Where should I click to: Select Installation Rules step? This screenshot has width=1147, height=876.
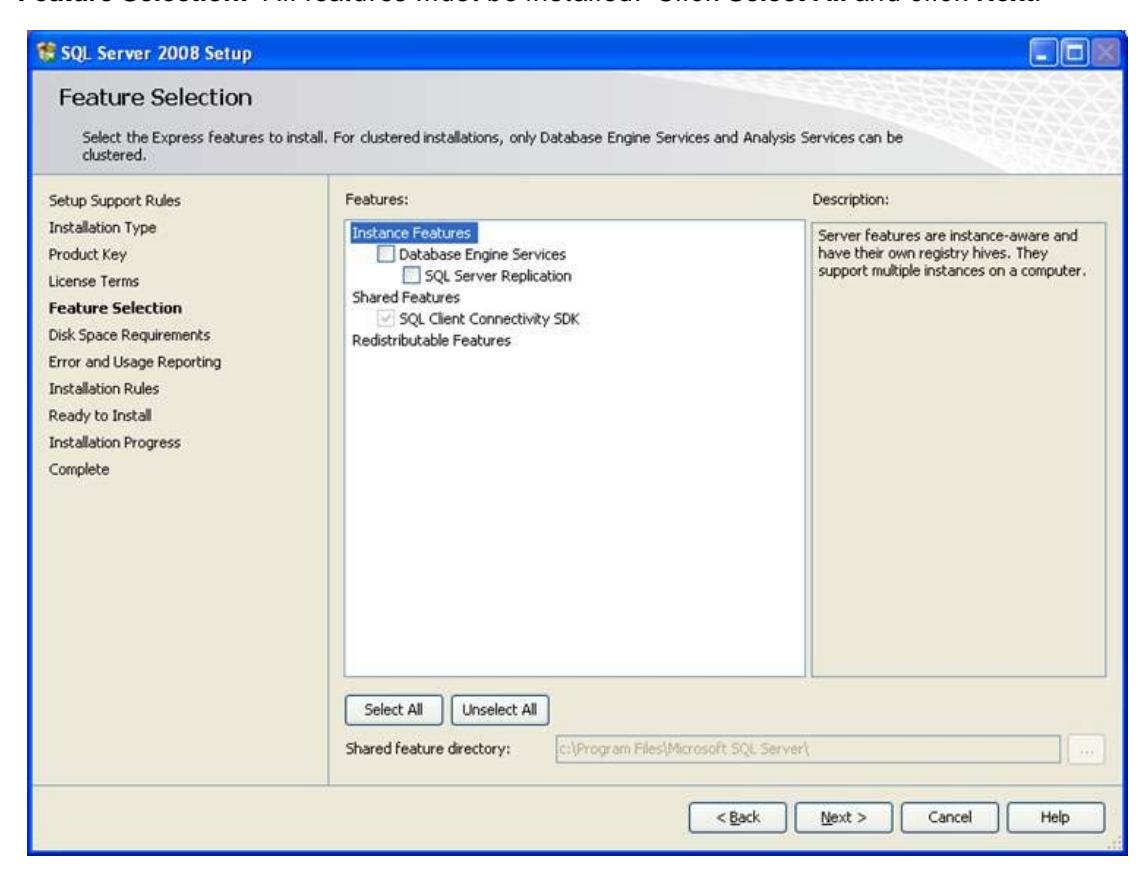pyautogui.click(x=103, y=388)
